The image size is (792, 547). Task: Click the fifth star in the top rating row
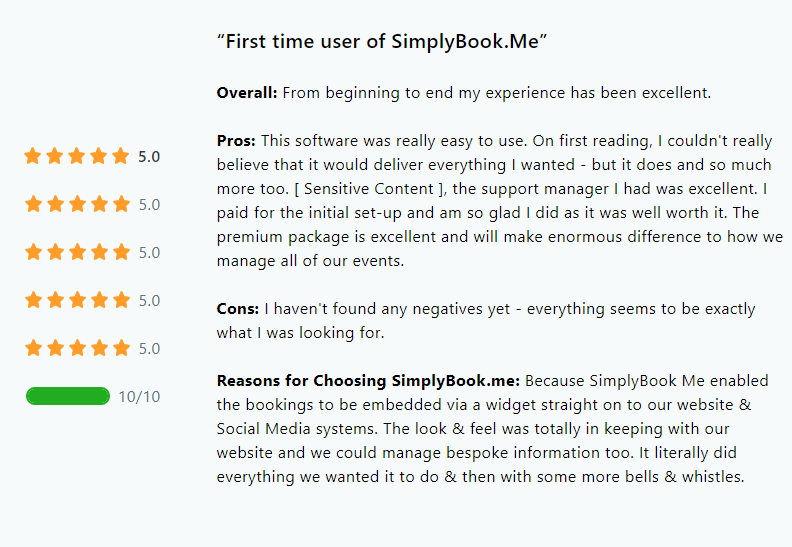tap(121, 156)
